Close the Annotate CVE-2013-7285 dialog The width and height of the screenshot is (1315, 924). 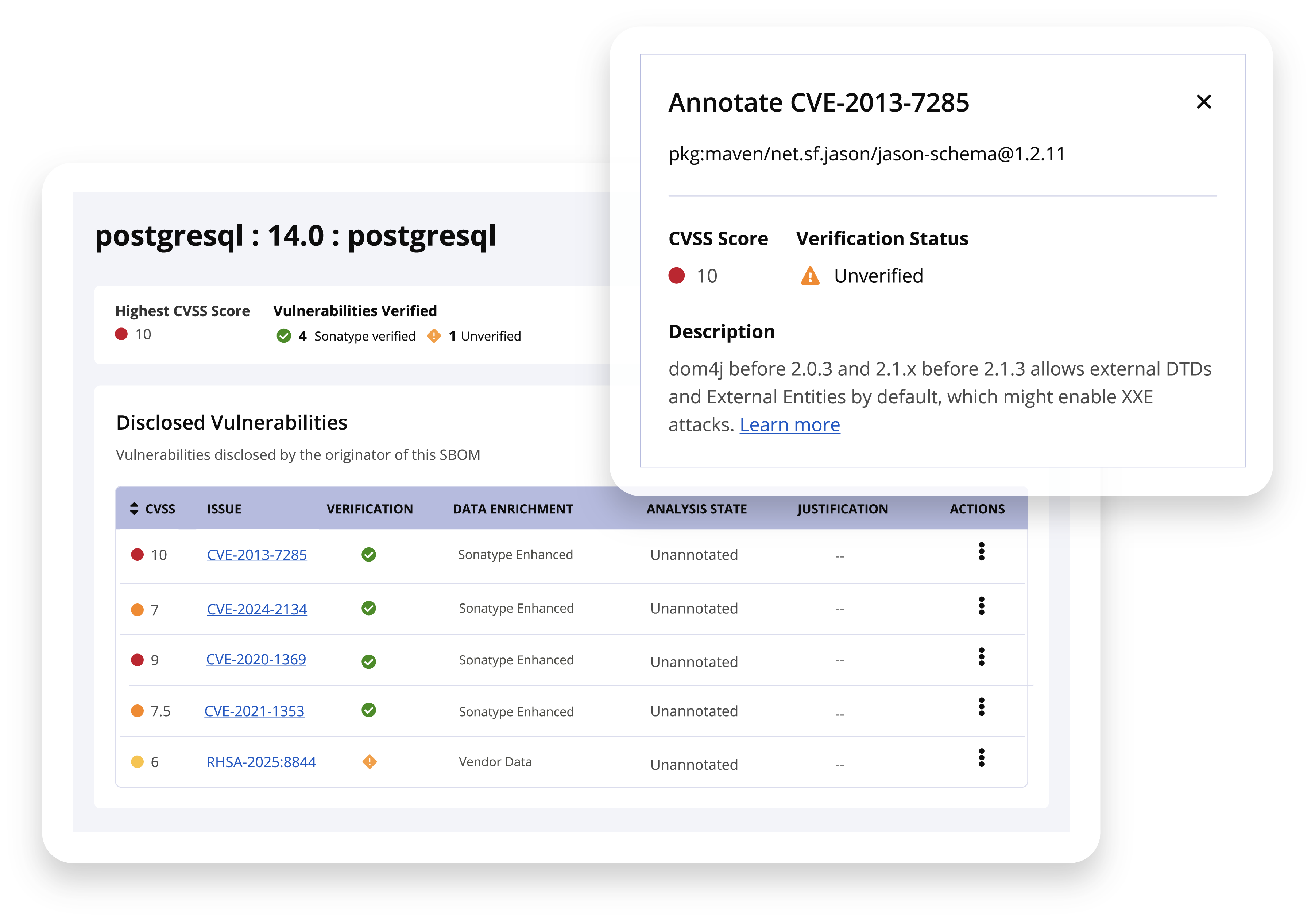tap(1204, 102)
